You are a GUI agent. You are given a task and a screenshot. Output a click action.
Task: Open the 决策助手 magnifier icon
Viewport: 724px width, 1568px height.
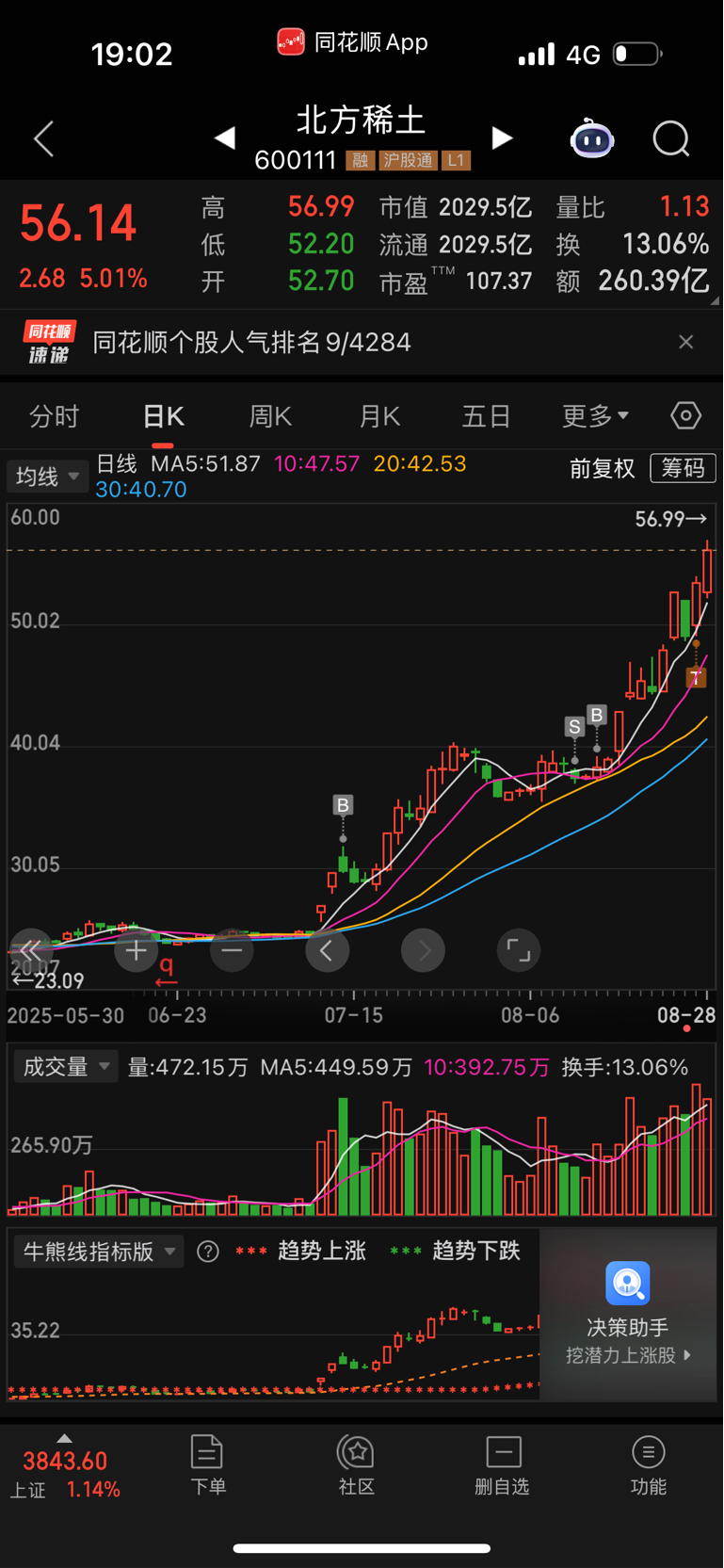[x=628, y=1284]
